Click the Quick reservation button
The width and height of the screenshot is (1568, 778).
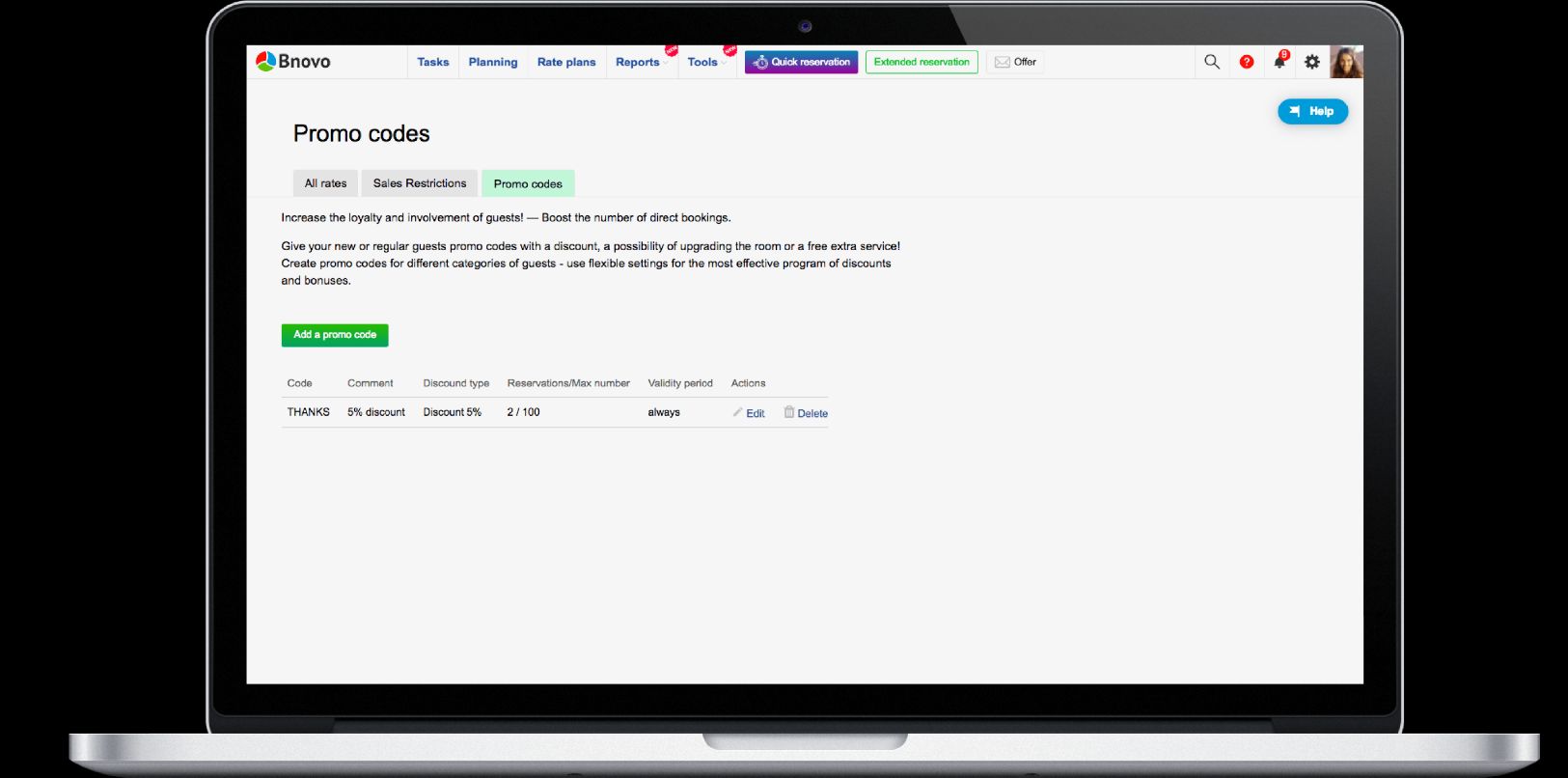801,62
